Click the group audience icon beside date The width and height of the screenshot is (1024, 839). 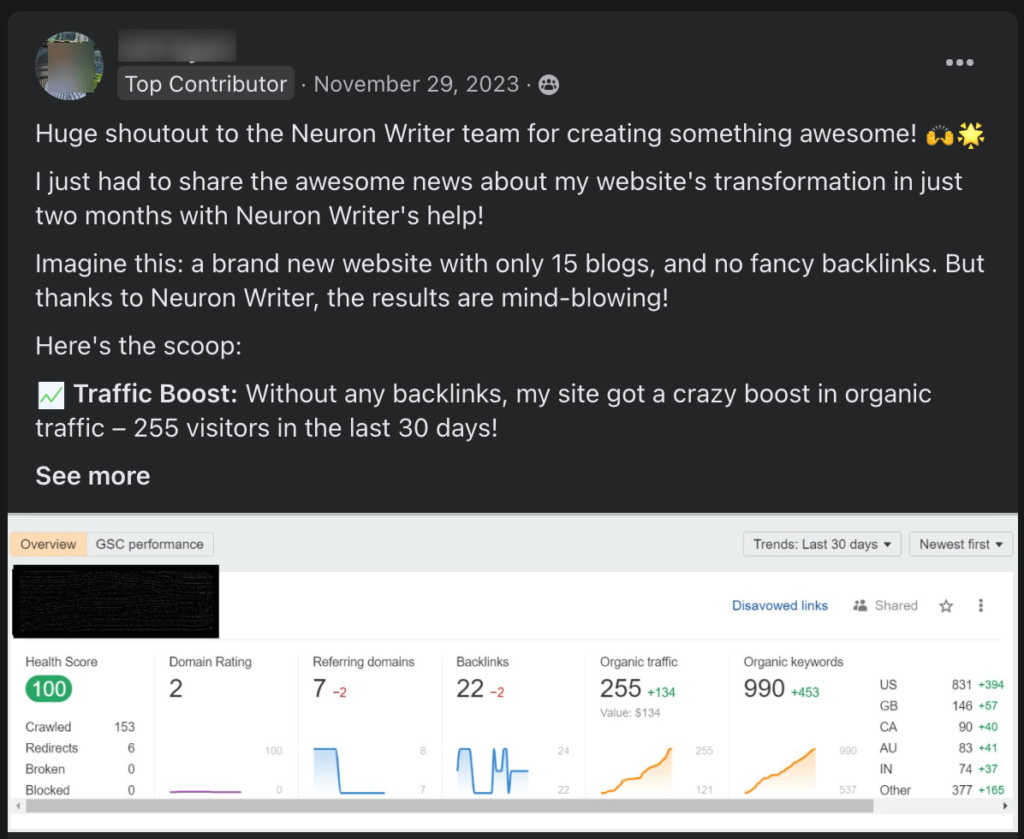(x=548, y=85)
